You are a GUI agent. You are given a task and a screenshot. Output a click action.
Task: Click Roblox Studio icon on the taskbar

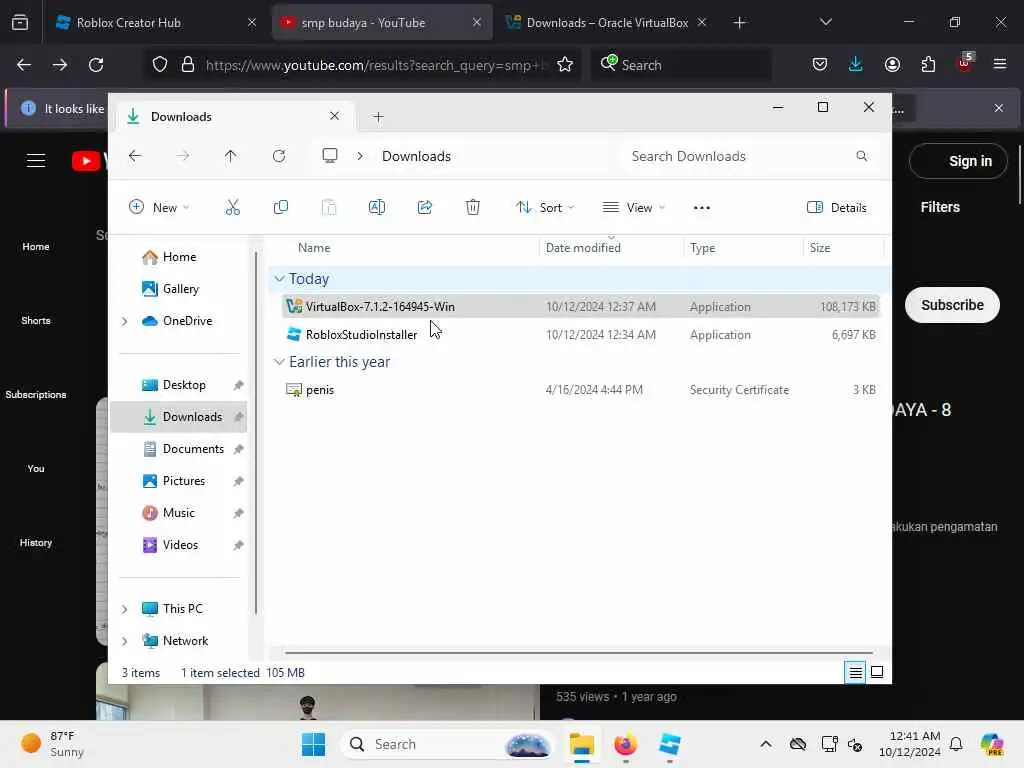(x=670, y=744)
